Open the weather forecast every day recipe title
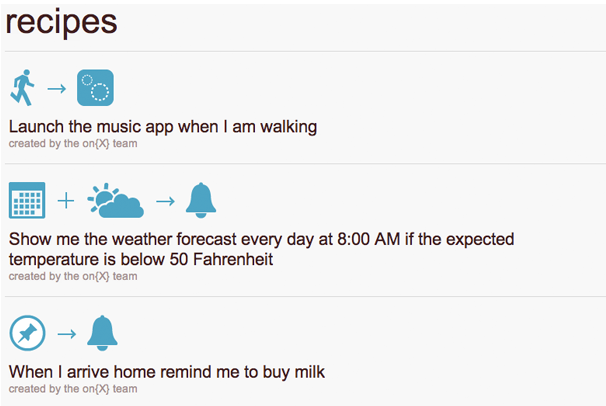Viewport: 606px width, 406px height. pos(261,249)
